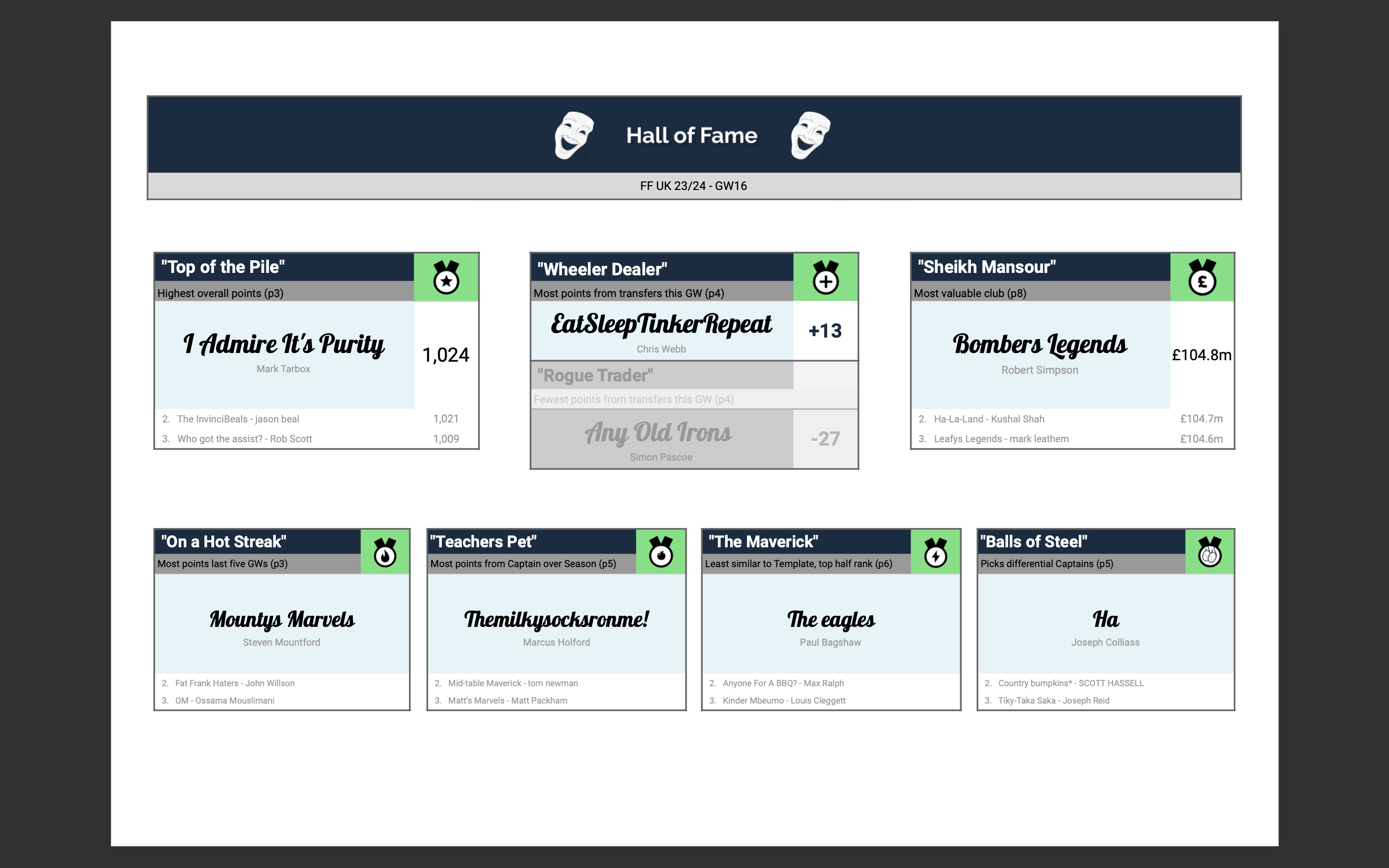Screen dimensions: 1389x868
Task: Click the apple medal icon on Teachers Pet
Action: (661, 553)
